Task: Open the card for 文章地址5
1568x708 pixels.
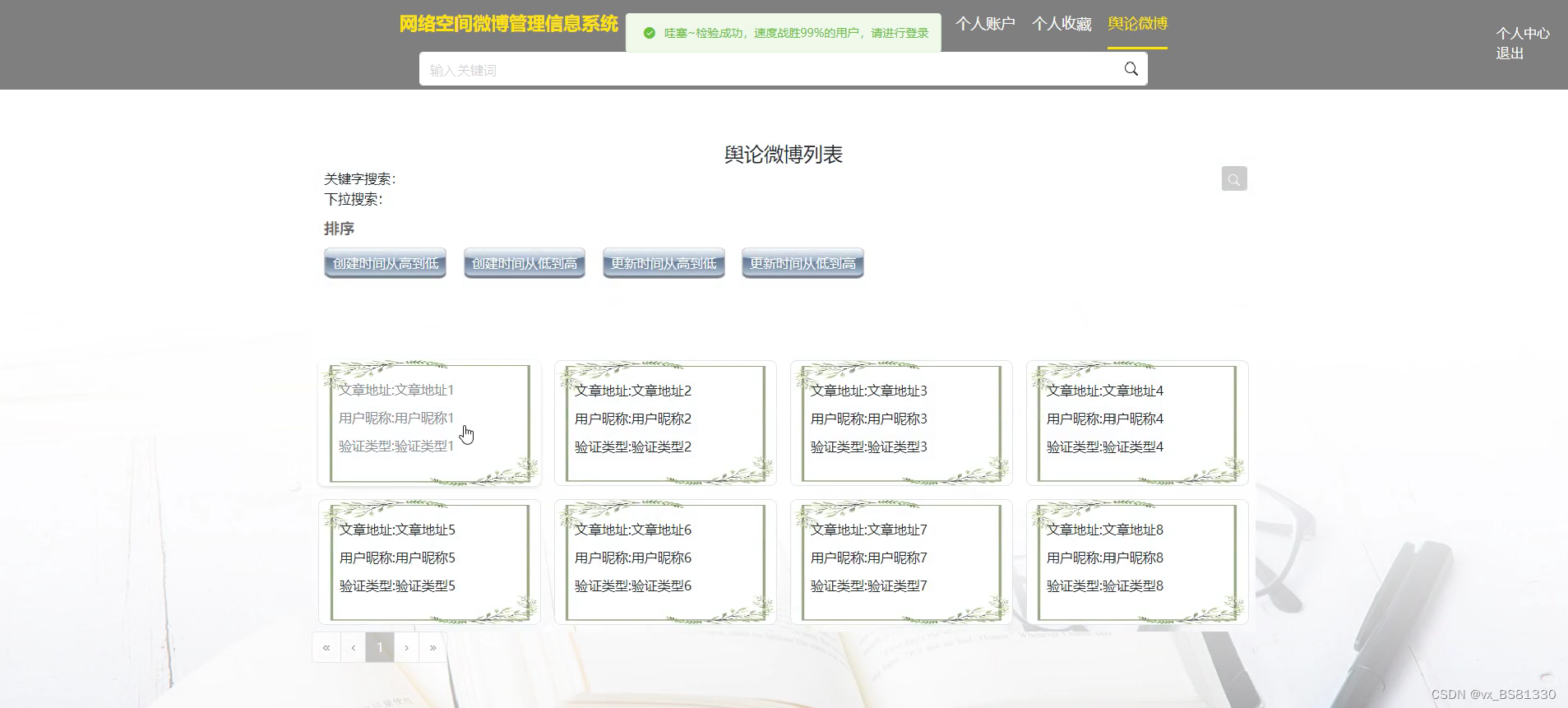Action: [x=429, y=562]
